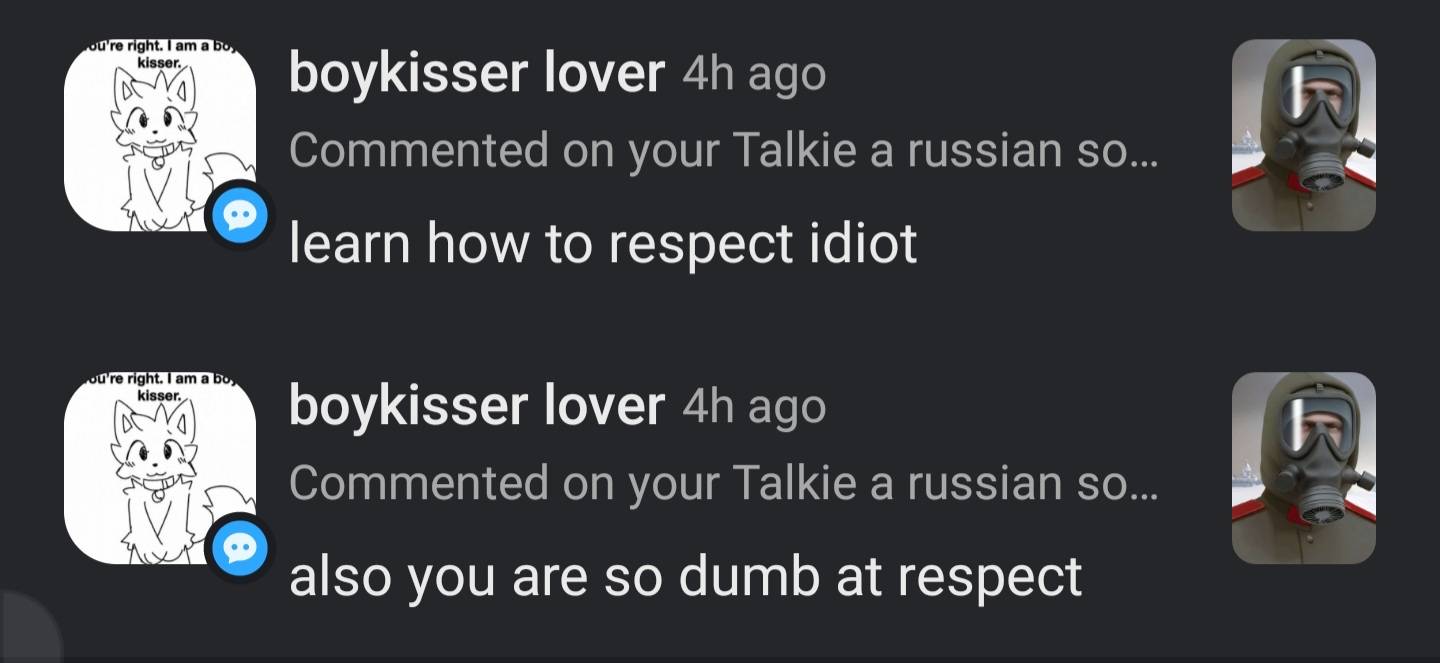The height and width of the screenshot is (663, 1440).
Task: Select 'Commented on your Talkie' line above 'learn how to respect idiot'
Action: (722, 151)
